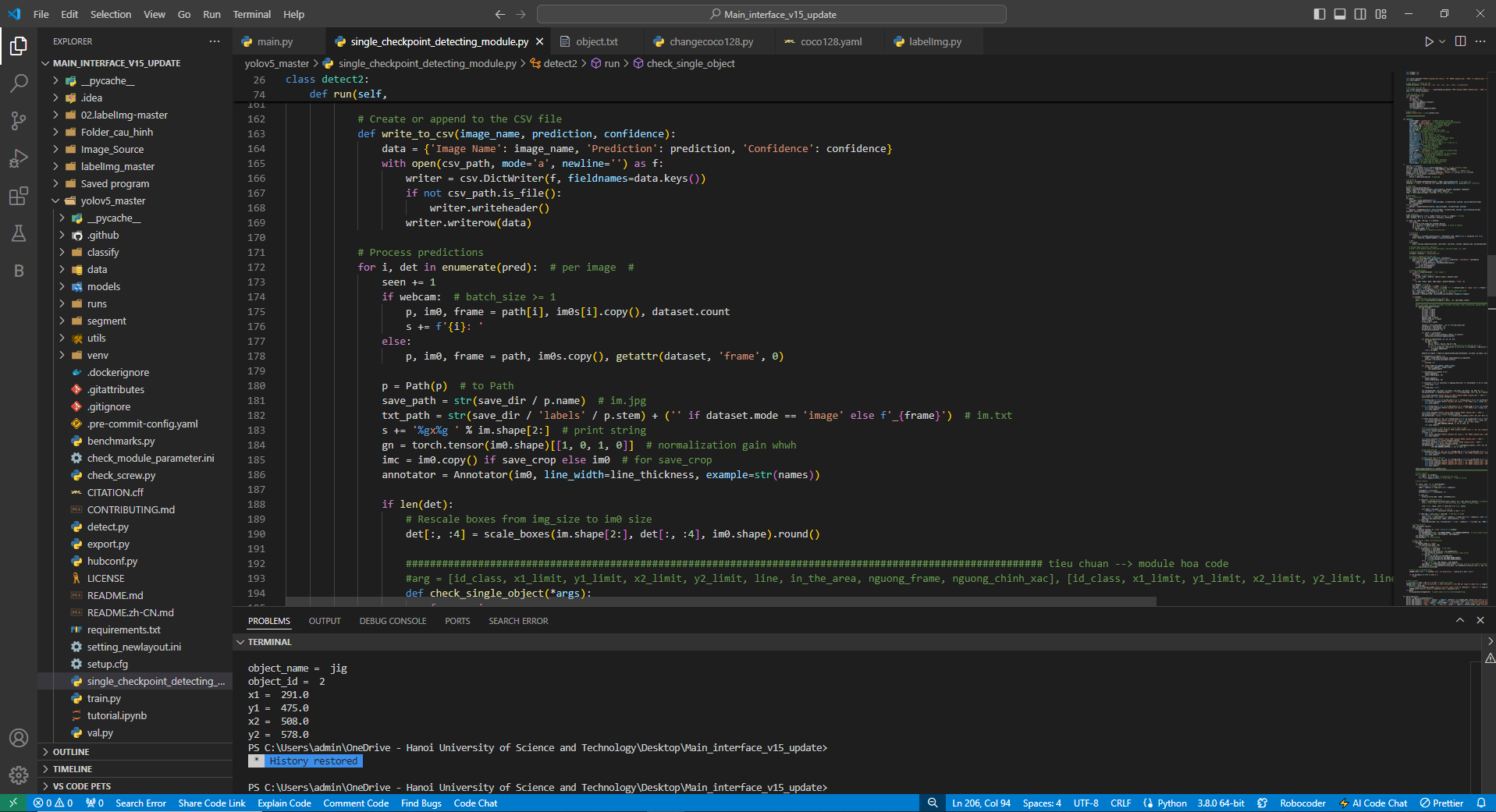
Task: Select the Python language mode indicator
Action: (x=1171, y=803)
